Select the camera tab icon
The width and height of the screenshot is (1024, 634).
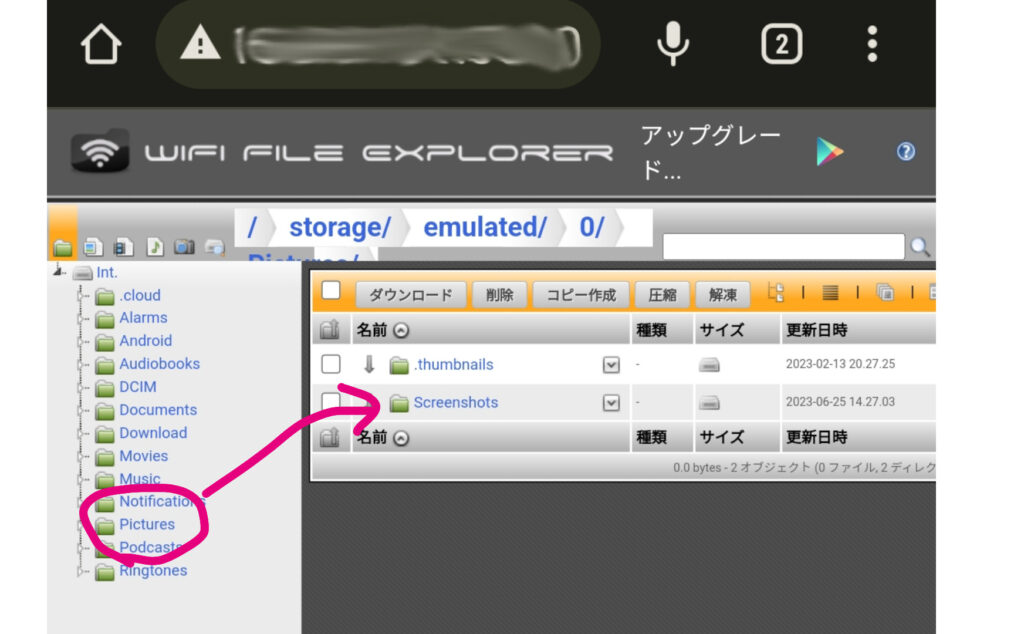[x=184, y=247]
